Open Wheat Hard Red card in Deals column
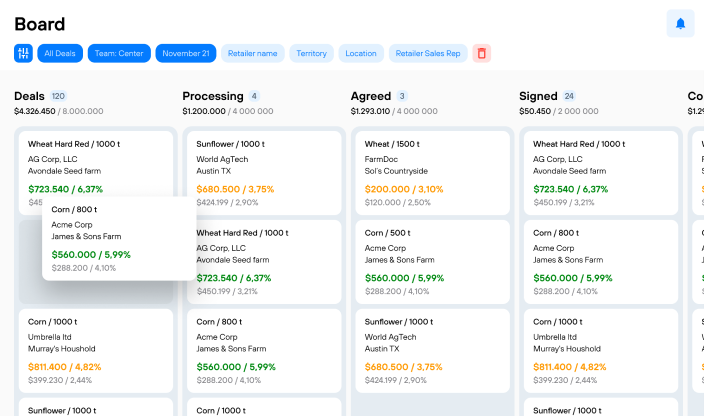The width and height of the screenshot is (704, 416). [96, 163]
